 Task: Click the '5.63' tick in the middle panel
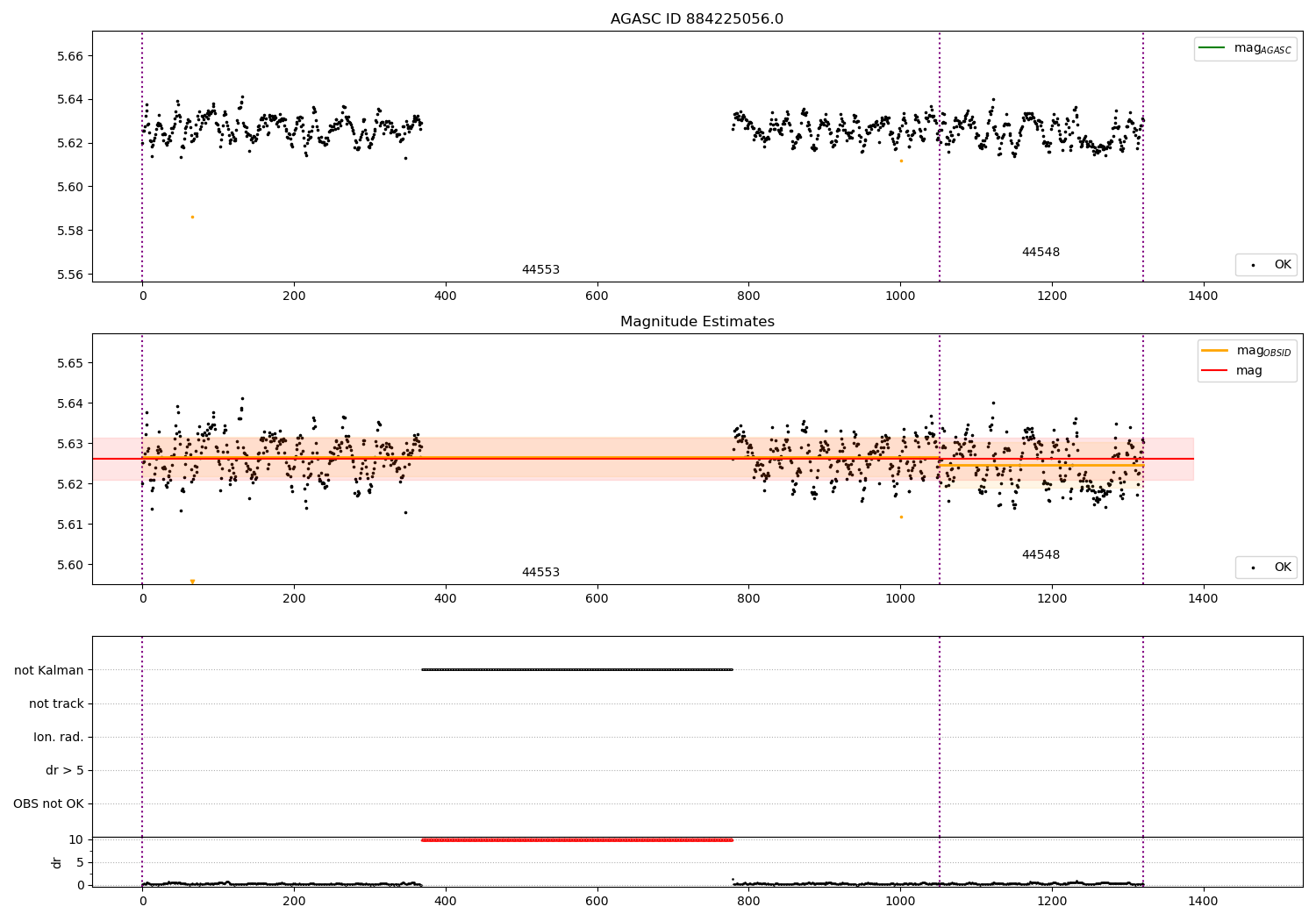(69, 444)
